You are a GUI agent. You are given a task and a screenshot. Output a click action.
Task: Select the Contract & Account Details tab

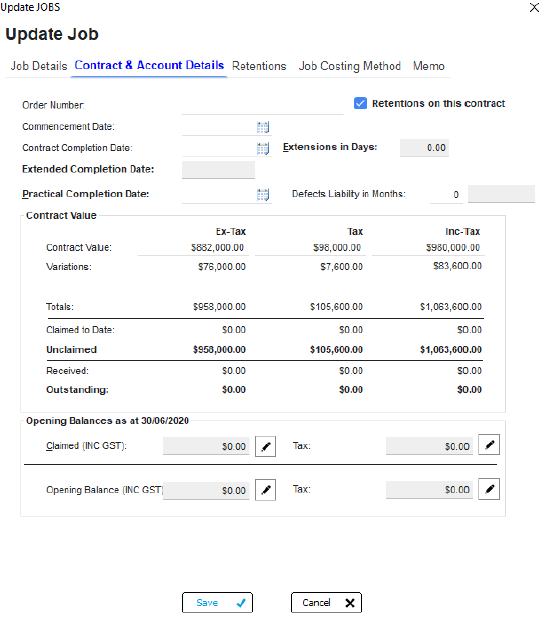pos(149,65)
